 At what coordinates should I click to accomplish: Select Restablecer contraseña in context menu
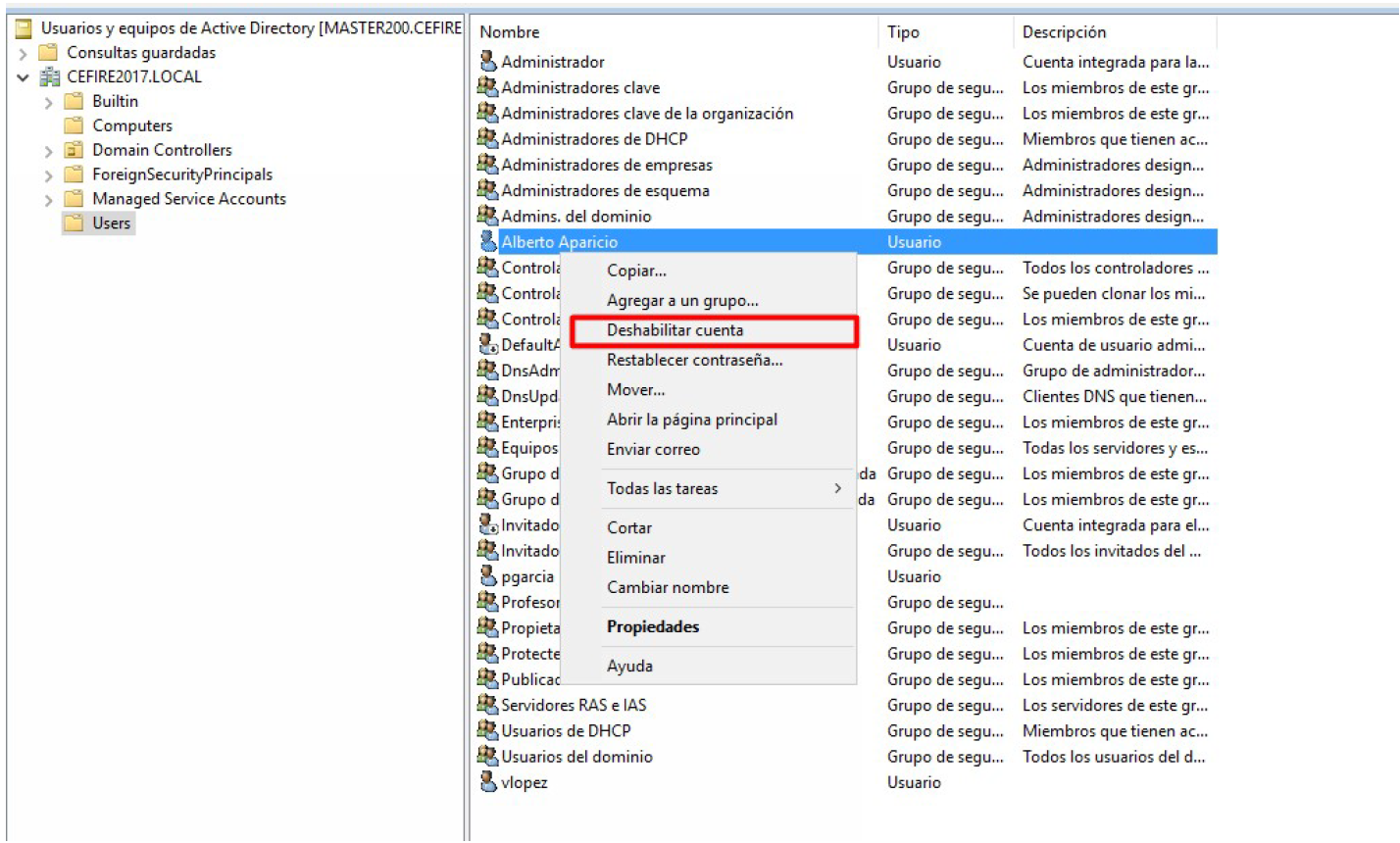694,360
